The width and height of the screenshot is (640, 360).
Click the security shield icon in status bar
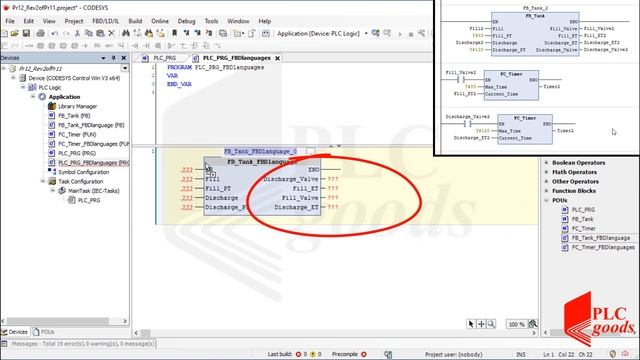(x=613, y=354)
